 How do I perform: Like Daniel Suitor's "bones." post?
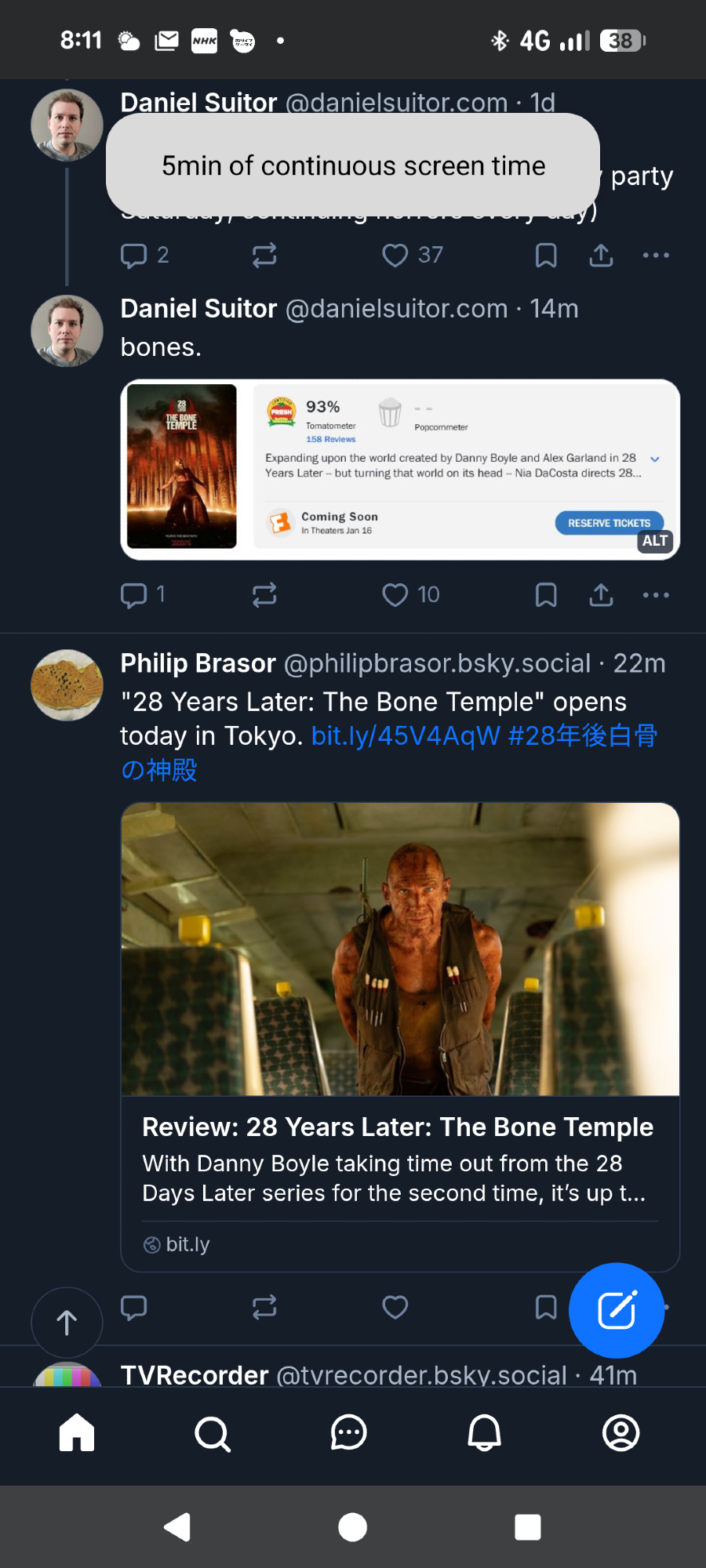395,595
